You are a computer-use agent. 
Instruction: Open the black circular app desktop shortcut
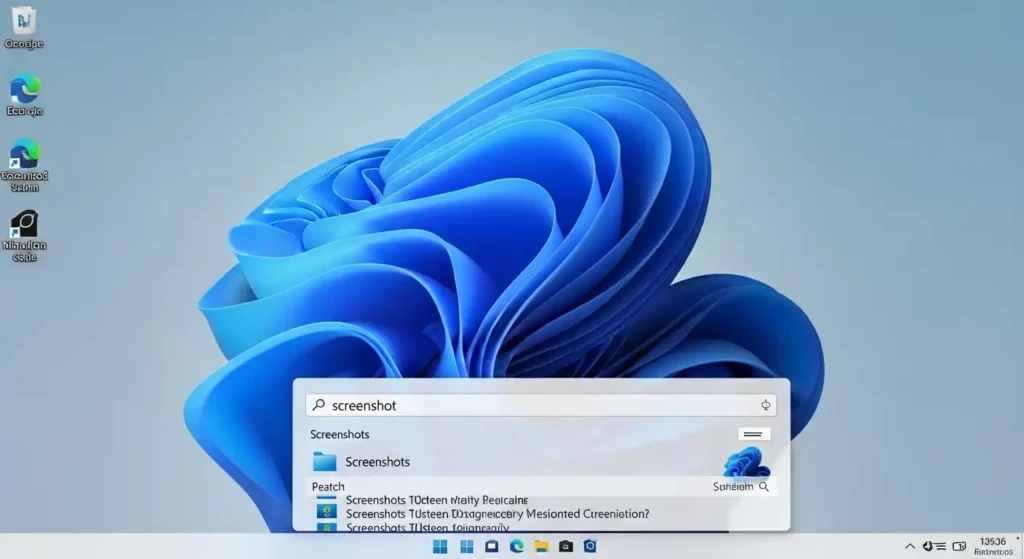[x=24, y=236]
